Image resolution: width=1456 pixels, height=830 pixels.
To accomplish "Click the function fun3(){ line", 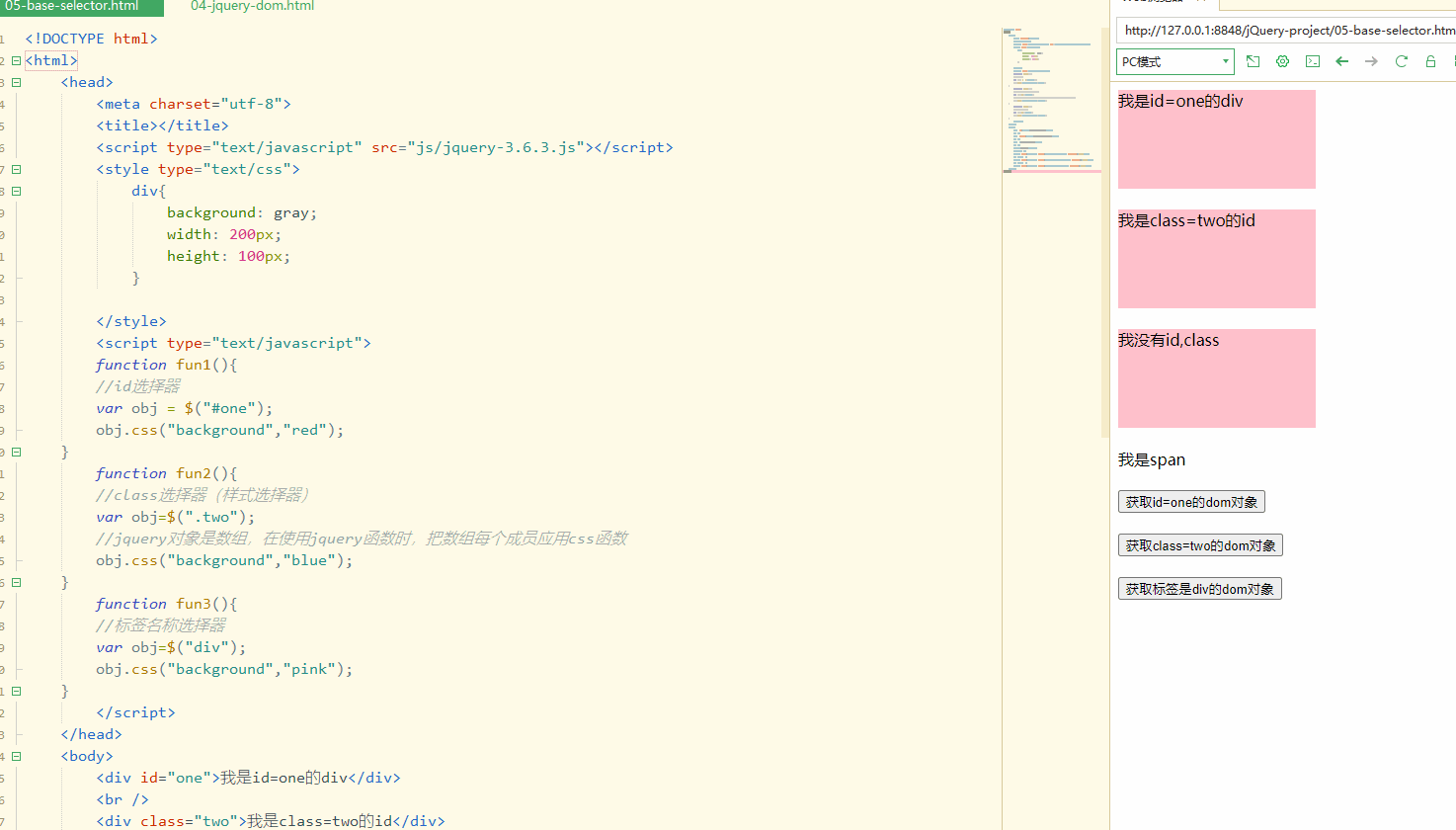I will (166, 604).
